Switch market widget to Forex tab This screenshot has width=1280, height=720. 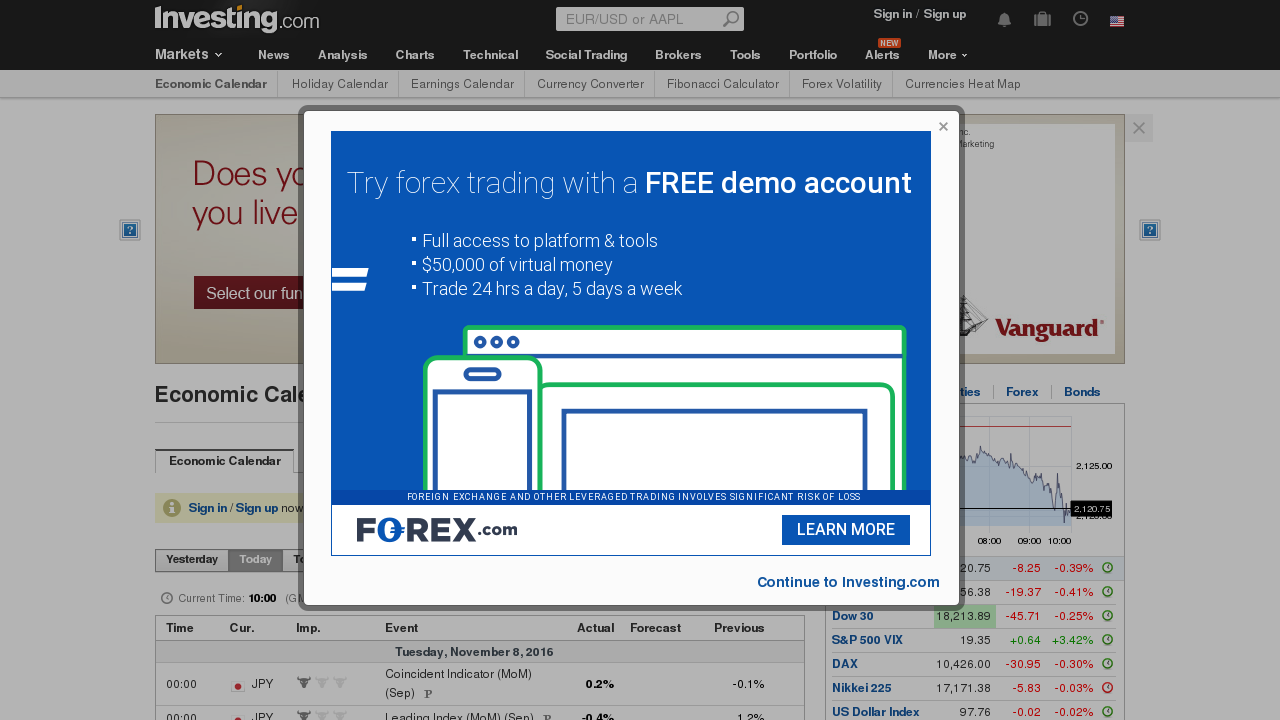pyautogui.click(x=1022, y=392)
